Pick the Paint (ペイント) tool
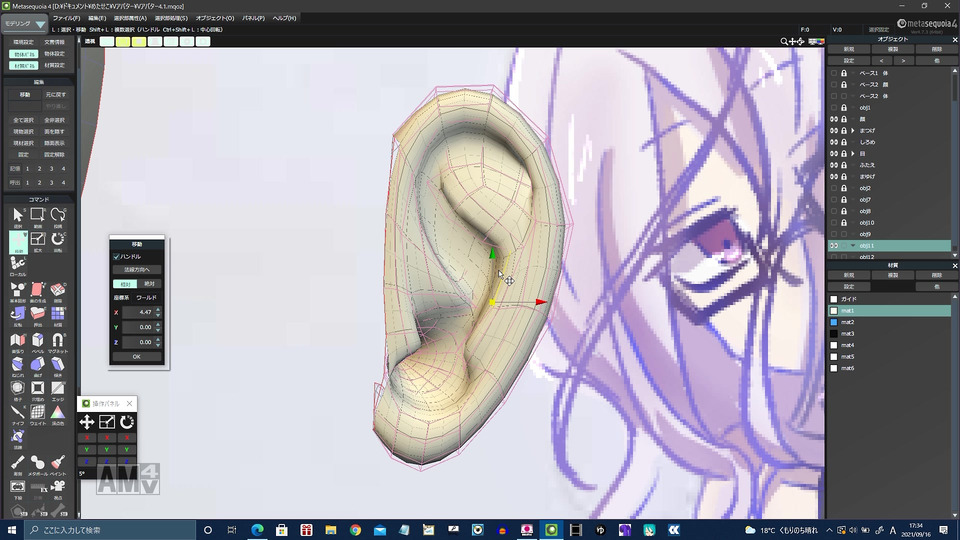The image size is (960, 540). coord(58,465)
